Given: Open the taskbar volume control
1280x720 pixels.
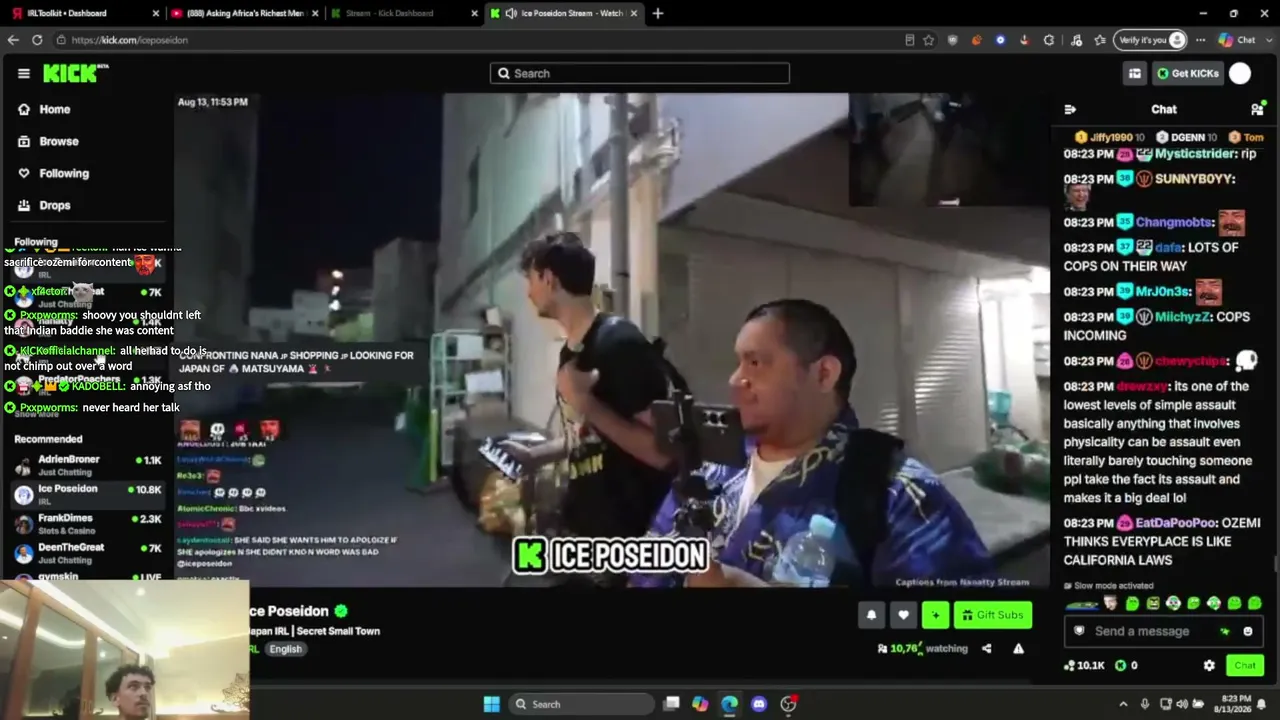Looking at the screenshot, I should [x=1182, y=704].
